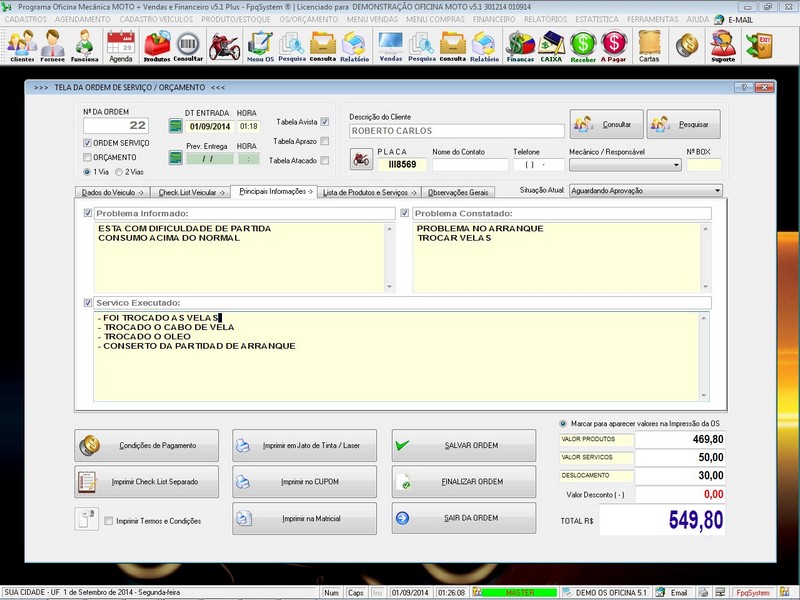800x600 pixels.
Task: Open the Vendas monitor icon
Action: pyautogui.click(x=390, y=45)
